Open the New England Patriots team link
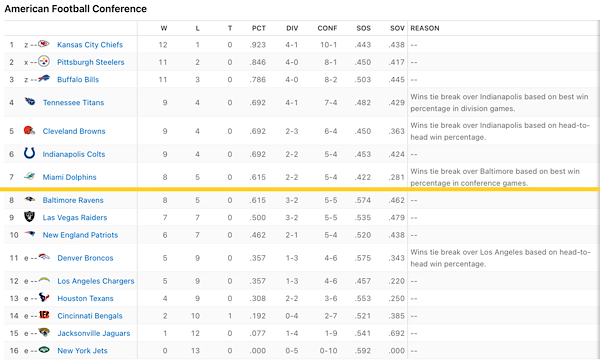Screen dimensions: 600x362 point(80,235)
